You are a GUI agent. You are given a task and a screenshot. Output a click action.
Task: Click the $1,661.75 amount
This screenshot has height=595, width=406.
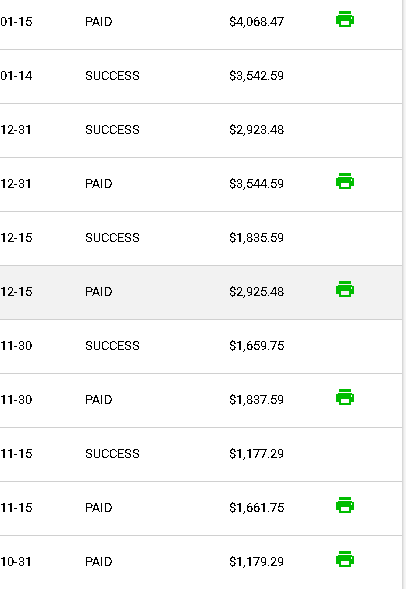257,508
